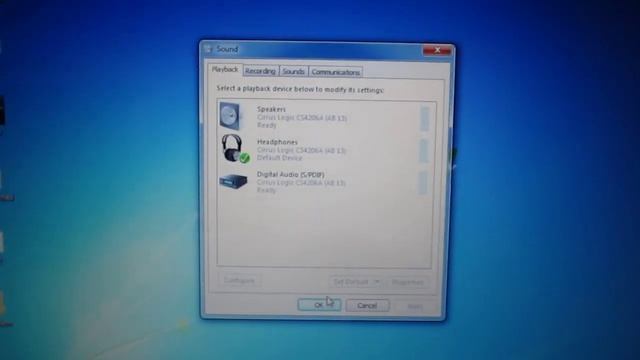Image resolution: width=640 pixels, height=360 pixels.
Task: Select the Headphones device icon
Action: point(235,149)
